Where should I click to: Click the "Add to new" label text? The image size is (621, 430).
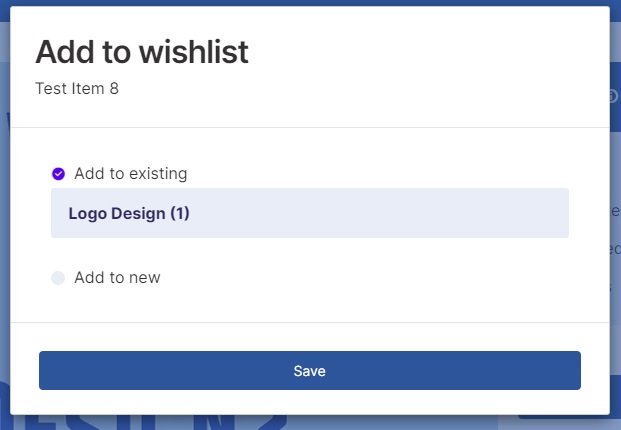tap(117, 278)
